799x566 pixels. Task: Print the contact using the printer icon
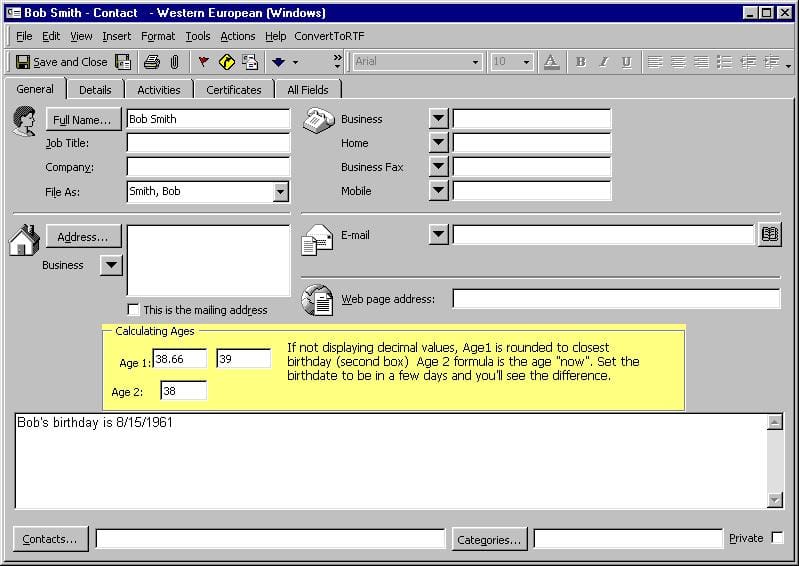[152, 62]
